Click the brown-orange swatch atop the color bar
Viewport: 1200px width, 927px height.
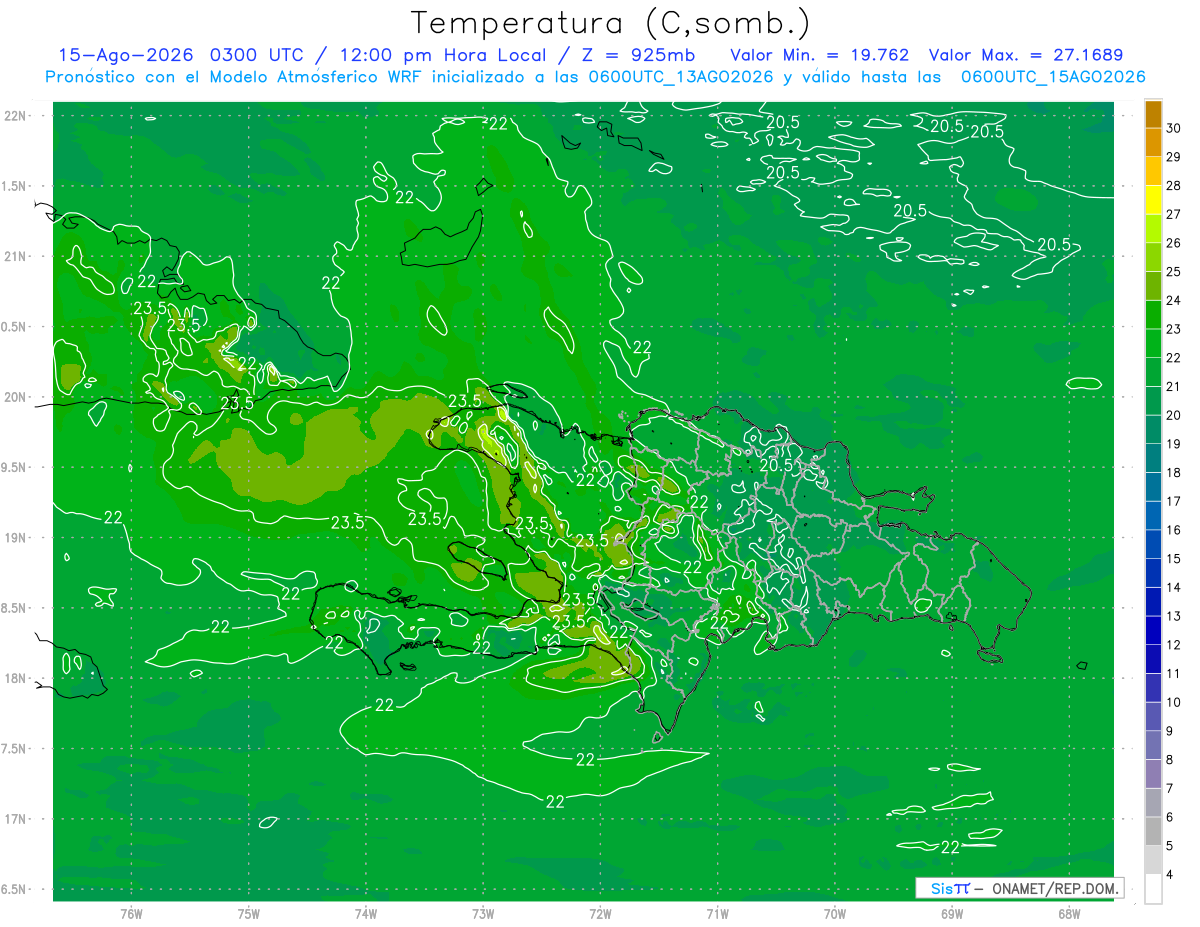tap(1153, 114)
